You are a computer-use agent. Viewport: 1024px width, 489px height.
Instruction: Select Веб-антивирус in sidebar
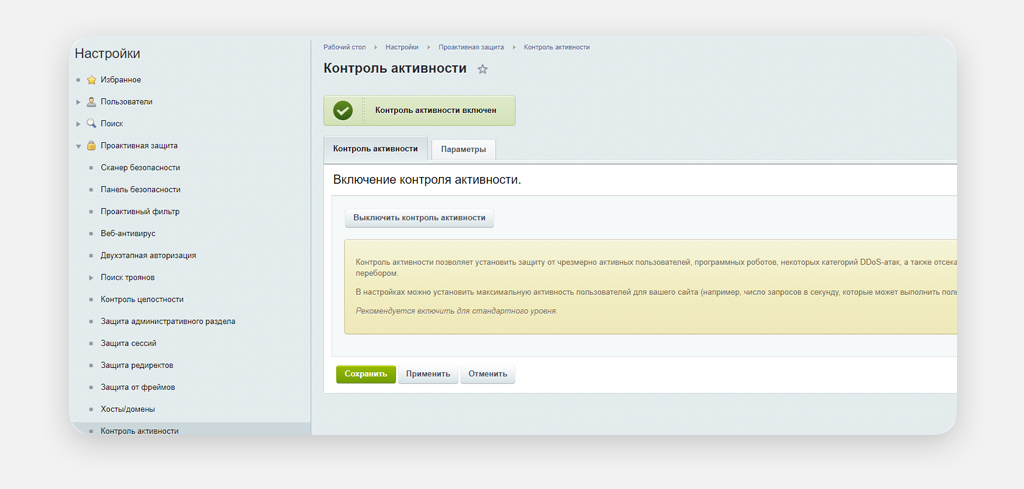point(128,234)
